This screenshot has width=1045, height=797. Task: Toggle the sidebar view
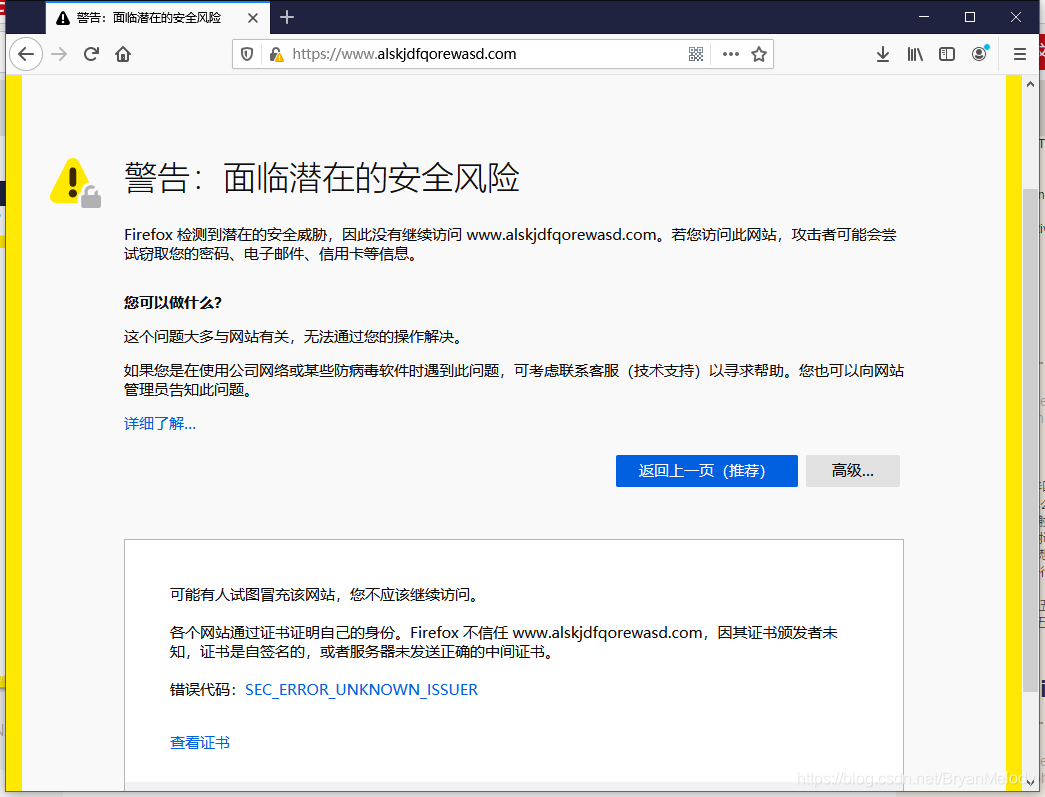pyautogui.click(x=947, y=54)
